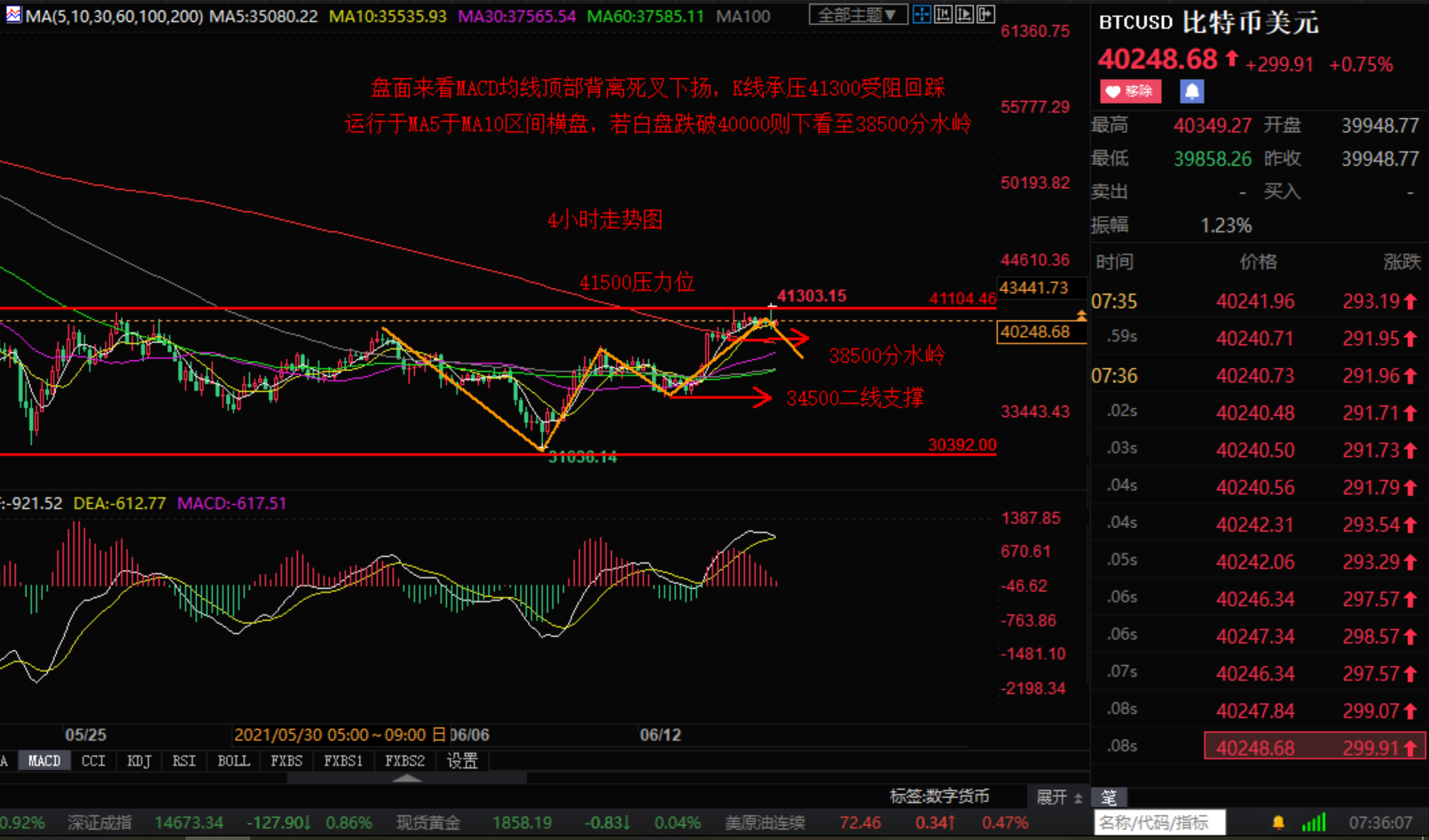Click the 涨跌 column header in tick list

pos(1402,262)
